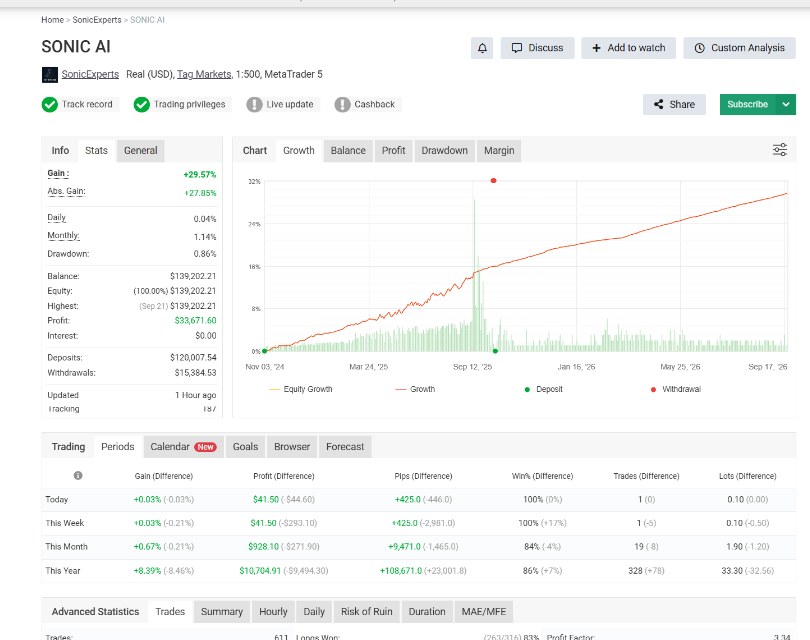
Task: Open the Browser tab
Action: pos(292,447)
